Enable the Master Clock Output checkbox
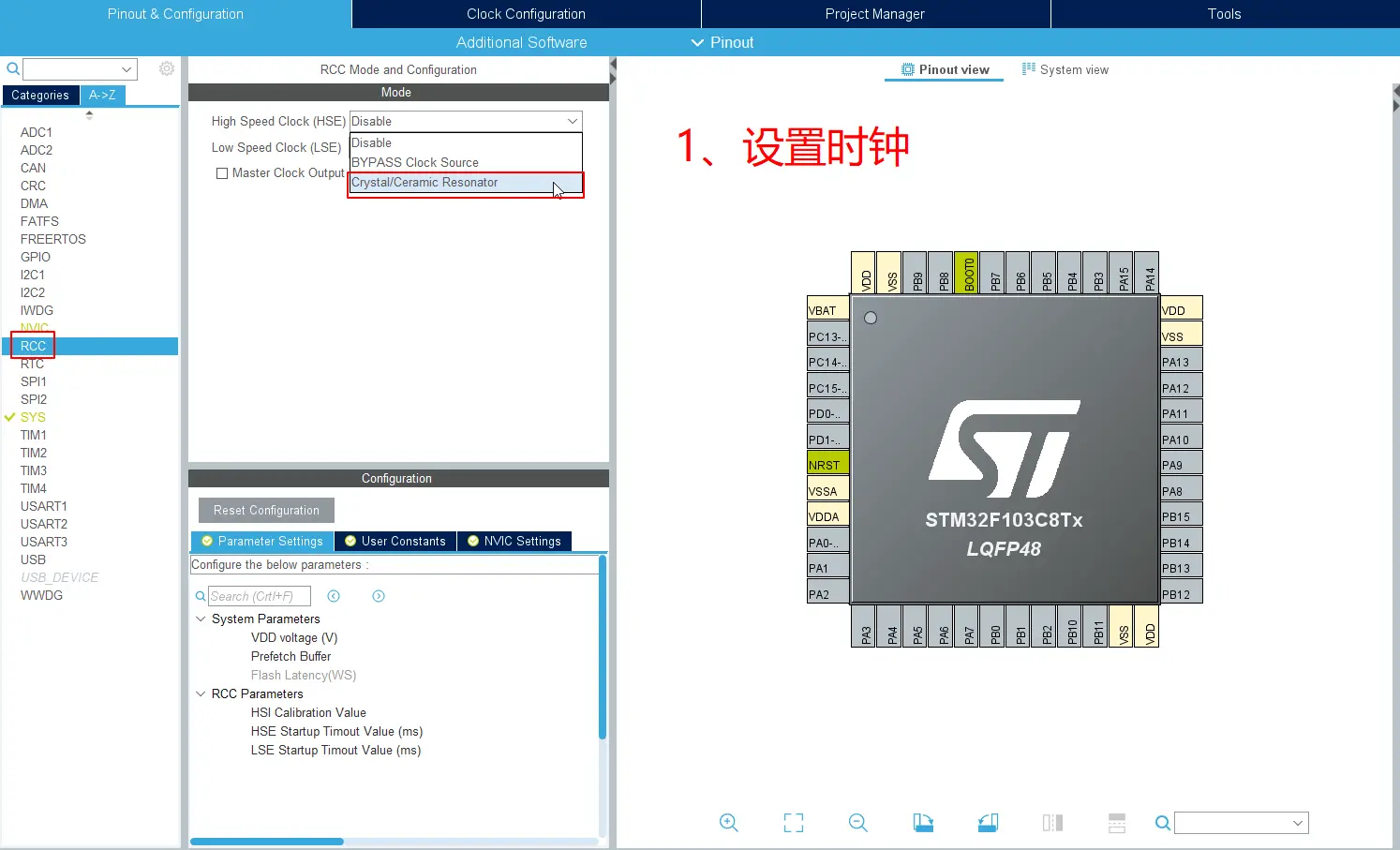The height and width of the screenshot is (850, 1400). (x=222, y=173)
